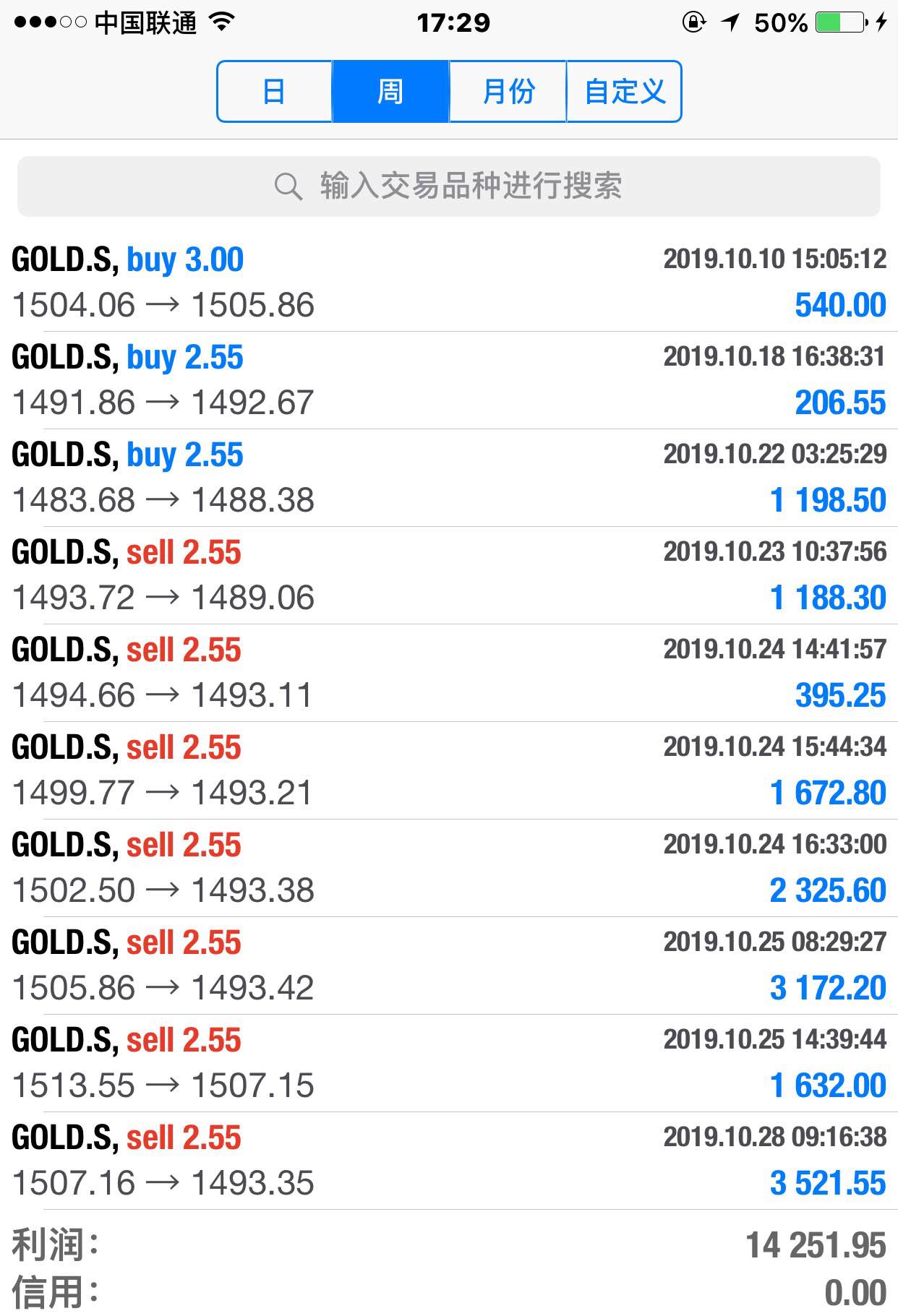Open the trade dated 2019.10.25 08:29:27

pyautogui.click(x=448, y=965)
